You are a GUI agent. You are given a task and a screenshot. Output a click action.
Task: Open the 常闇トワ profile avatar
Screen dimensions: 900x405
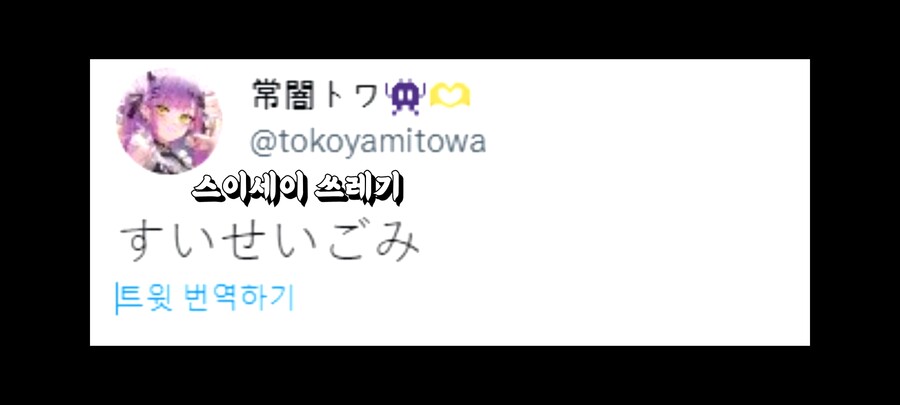coord(170,121)
